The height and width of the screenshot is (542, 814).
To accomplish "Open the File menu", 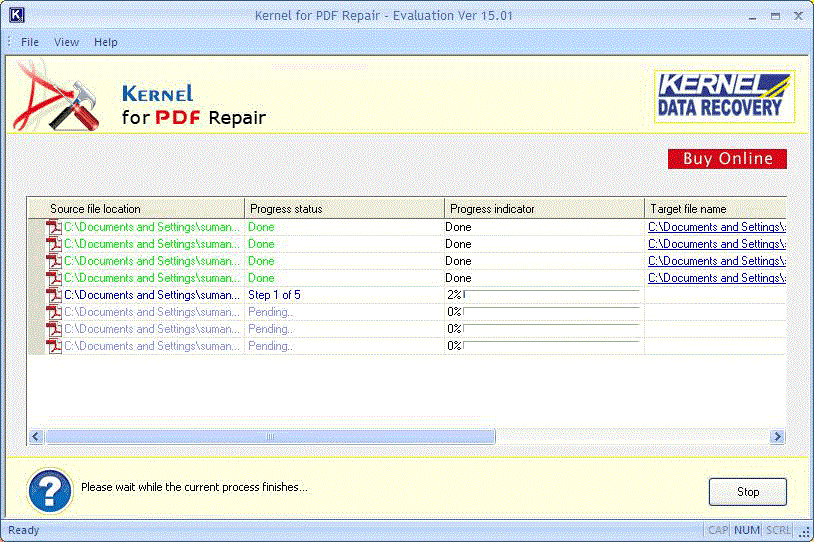I will click(x=30, y=42).
